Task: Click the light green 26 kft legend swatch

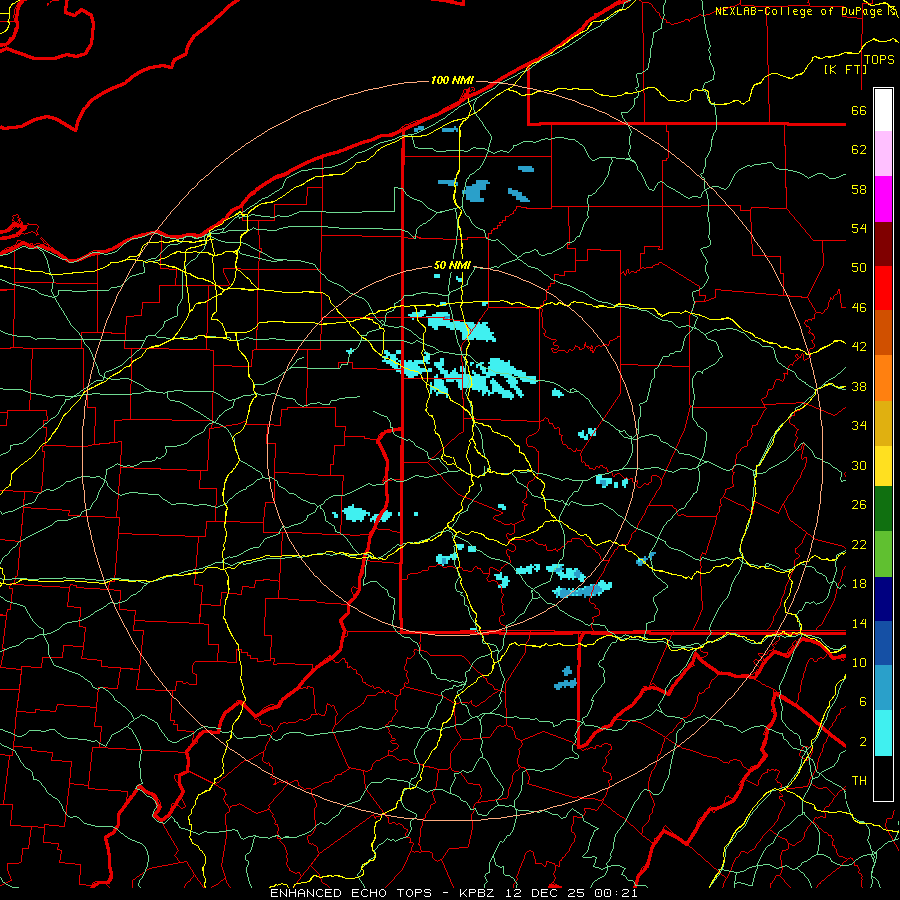Action: pos(883,554)
